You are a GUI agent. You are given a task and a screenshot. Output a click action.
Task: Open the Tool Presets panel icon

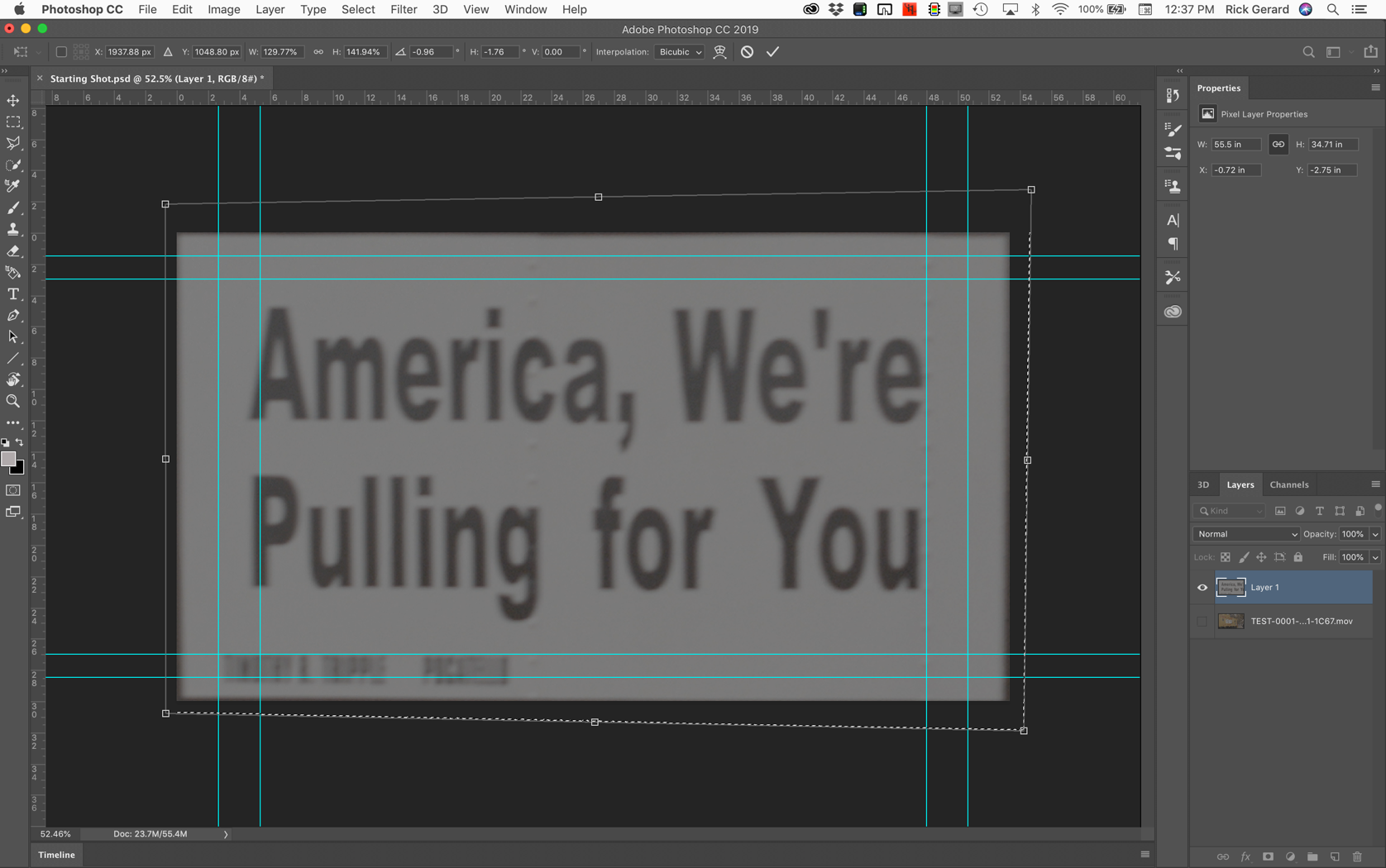pyautogui.click(x=1173, y=277)
